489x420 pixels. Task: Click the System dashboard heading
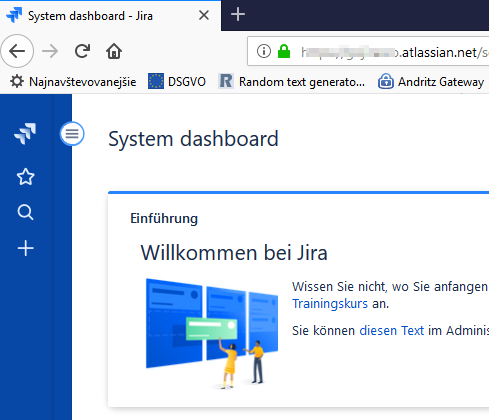point(193,139)
